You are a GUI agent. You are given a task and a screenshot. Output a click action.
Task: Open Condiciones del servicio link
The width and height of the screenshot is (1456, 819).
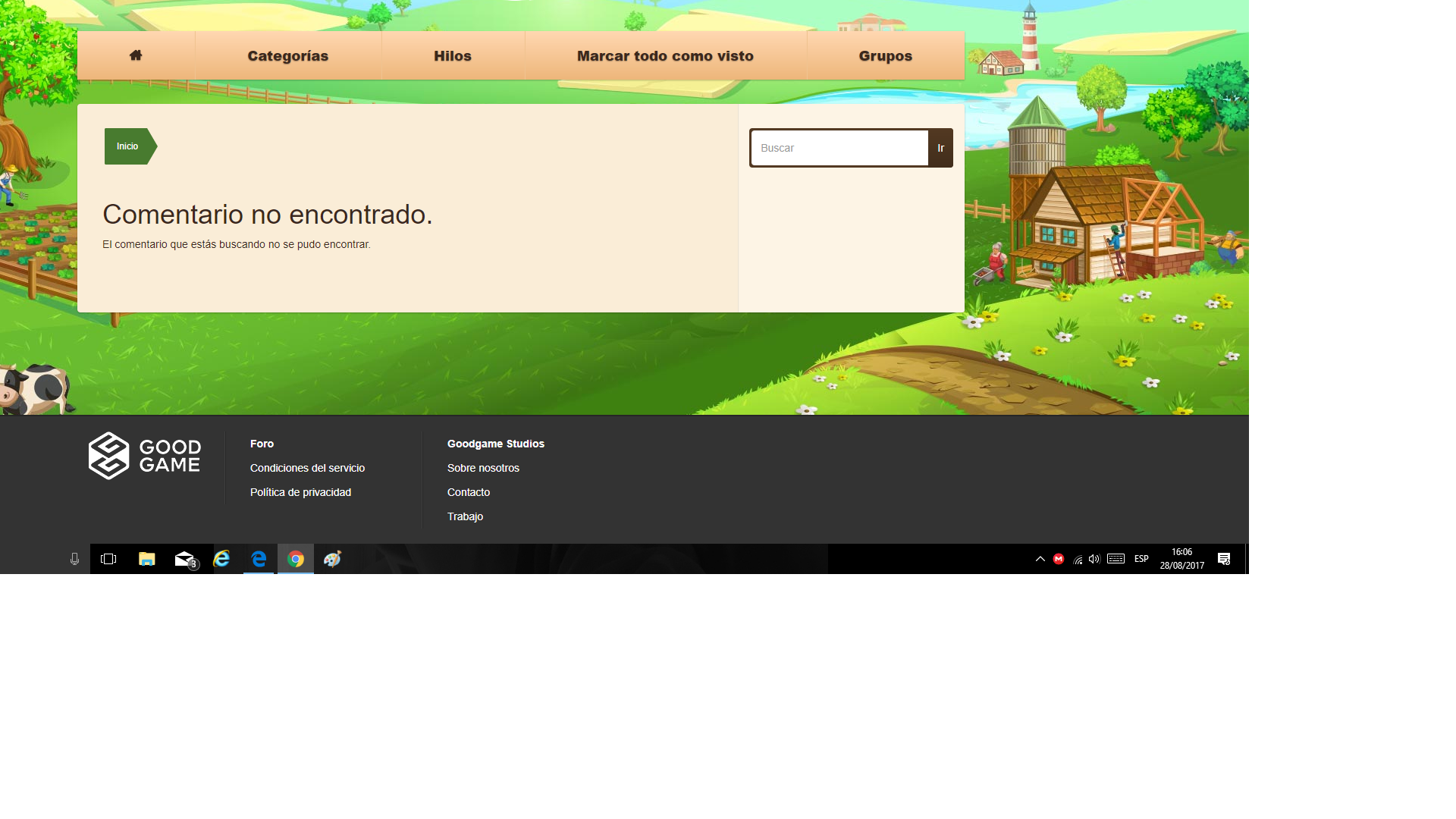point(307,468)
